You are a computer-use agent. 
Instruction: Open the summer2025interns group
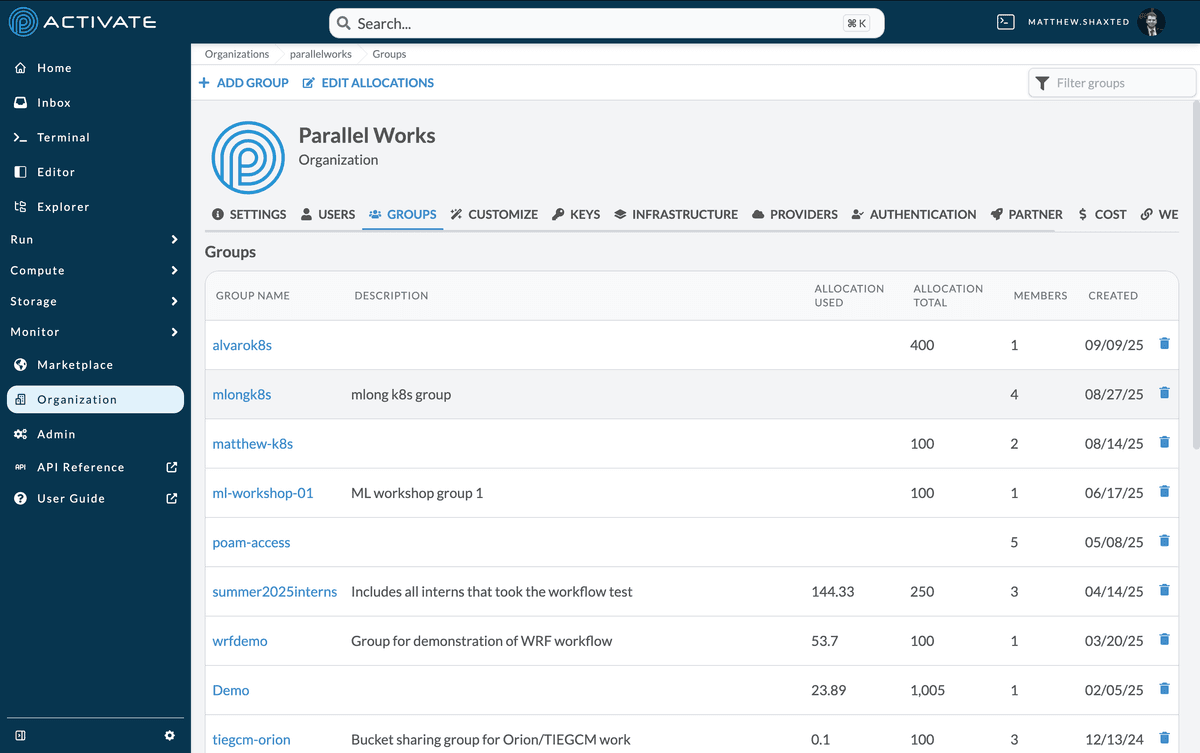[275, 591]
